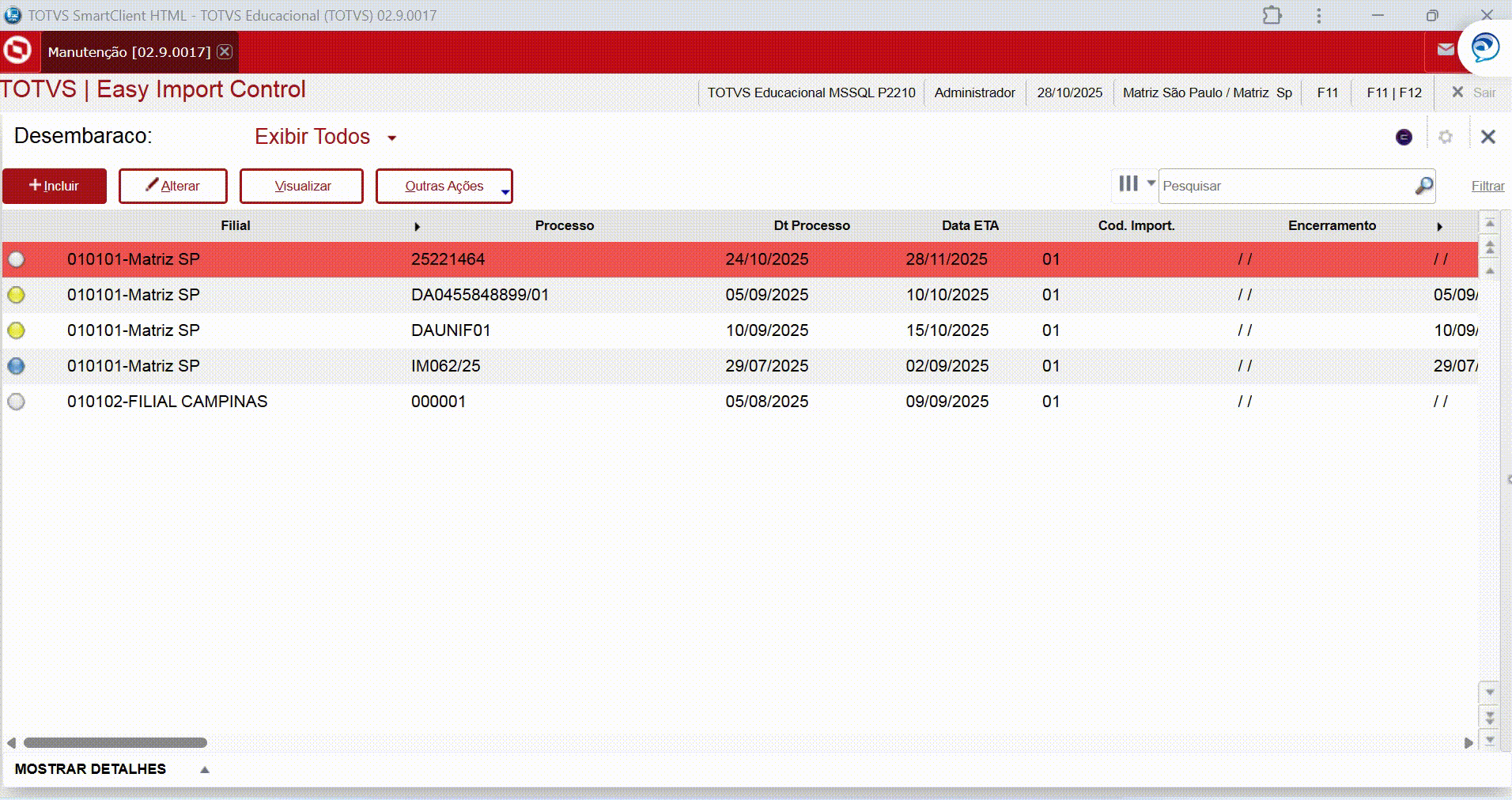Close the Manutenção tab
The image size is (1512, 800).
click(x=225, y=51)
